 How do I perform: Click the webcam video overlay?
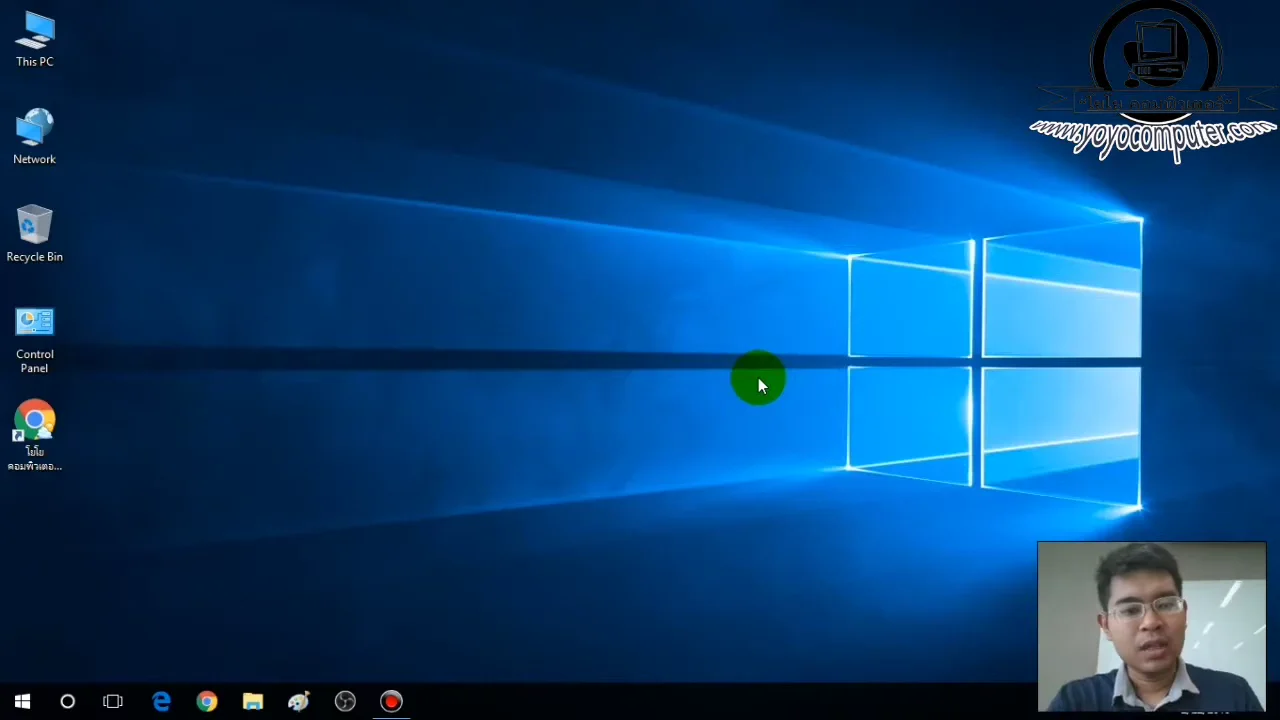coord(1151,626)
